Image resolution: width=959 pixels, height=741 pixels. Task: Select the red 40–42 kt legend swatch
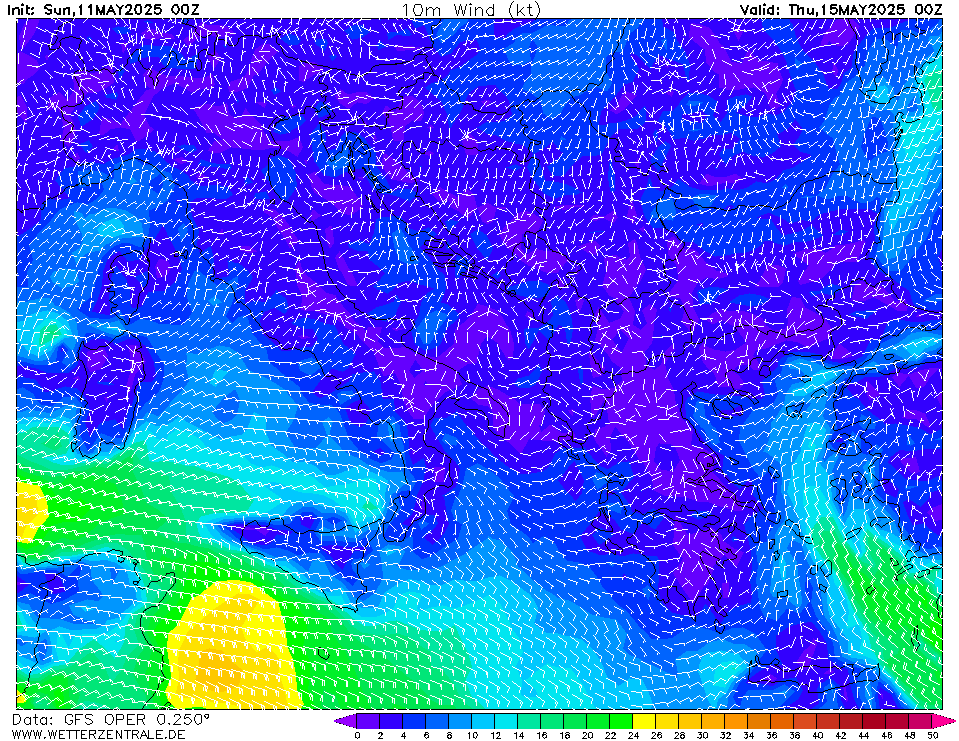829,721
